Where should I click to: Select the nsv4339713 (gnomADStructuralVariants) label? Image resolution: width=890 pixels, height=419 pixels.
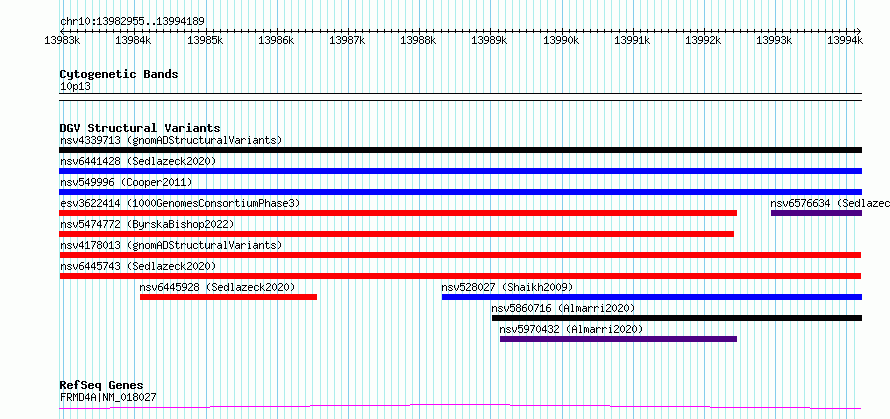coord(171,140)
